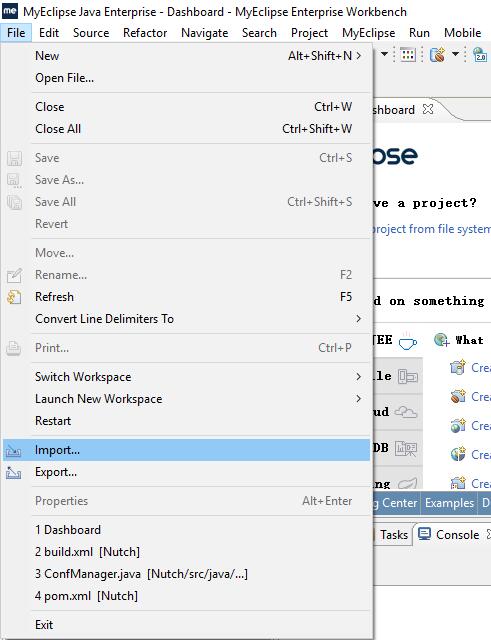Screen dimensions: 491x640
Task: Click the package toolbar icon with sparkle
Action: [x=437, y=55]
